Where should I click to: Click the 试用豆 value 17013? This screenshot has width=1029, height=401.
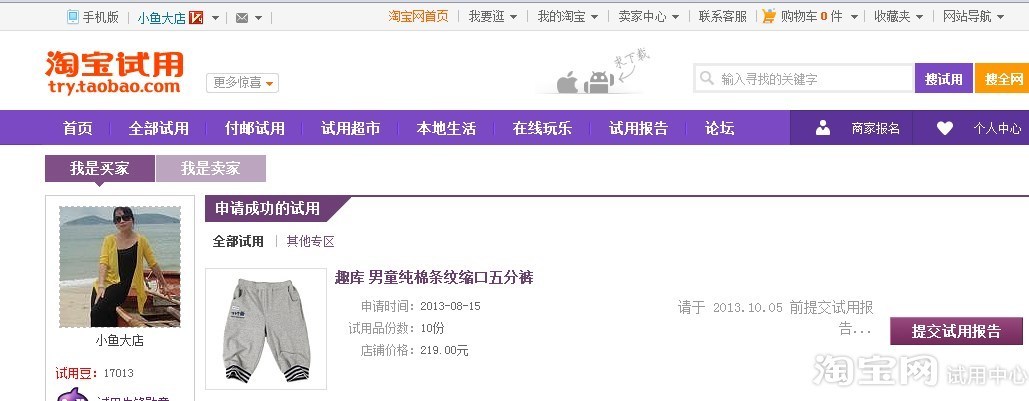click(x=118, y=373)
